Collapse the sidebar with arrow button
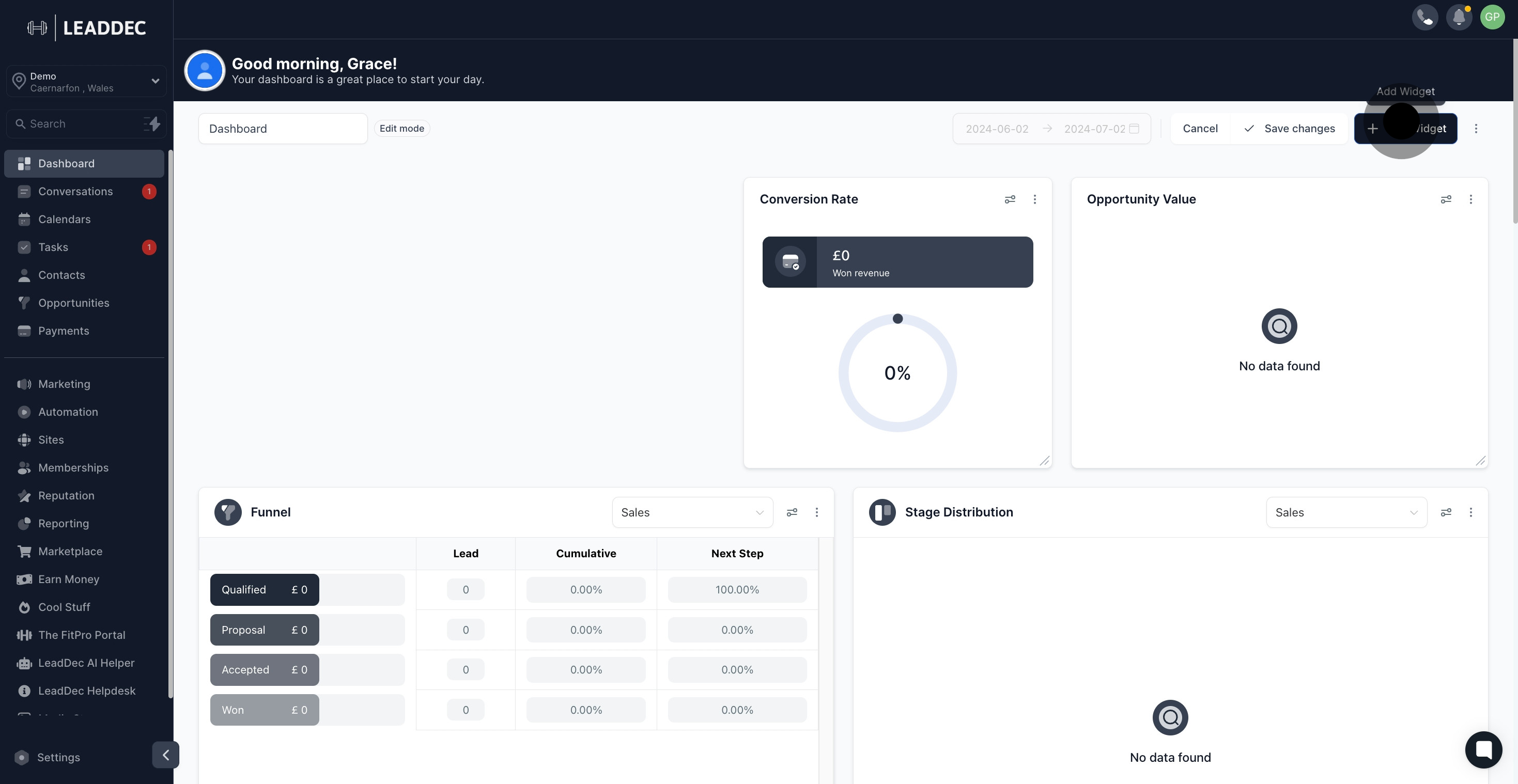 click(165, 755)
